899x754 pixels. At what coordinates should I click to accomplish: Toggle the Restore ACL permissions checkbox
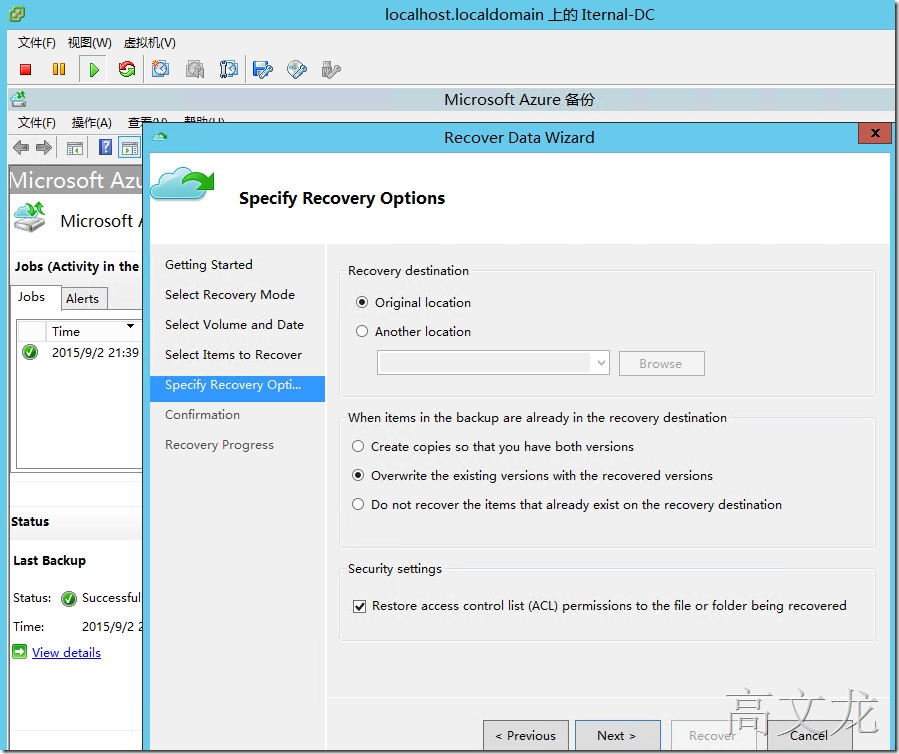pyautogui.click(x=359, y=606)
